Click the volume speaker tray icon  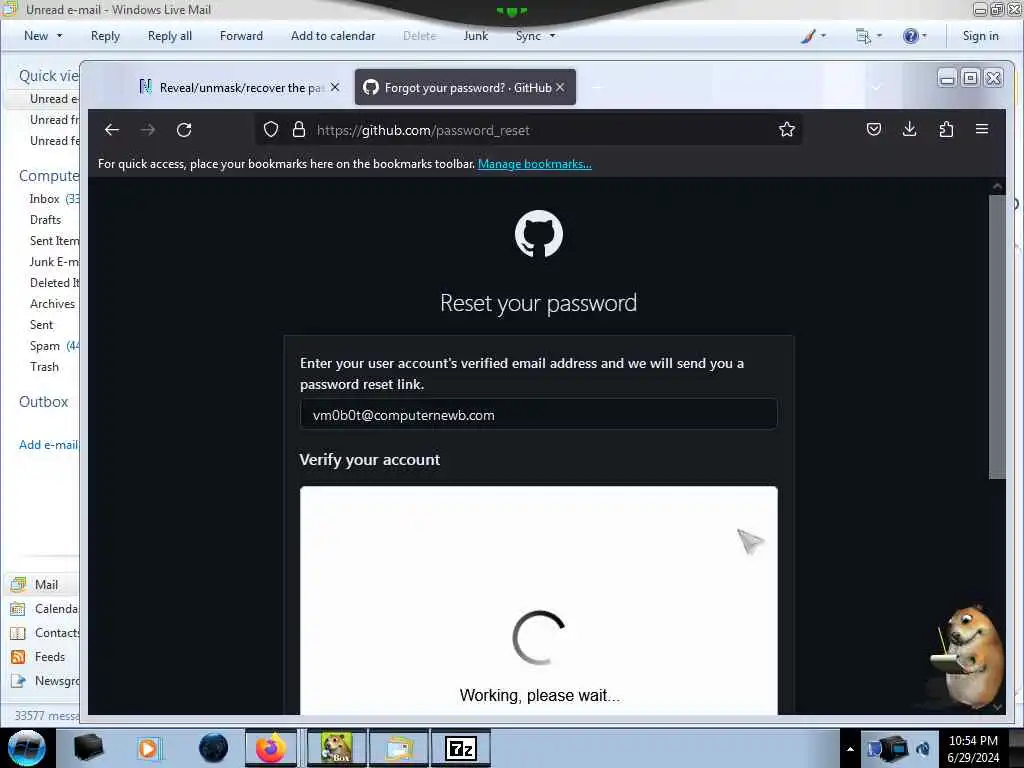(923, 749)
